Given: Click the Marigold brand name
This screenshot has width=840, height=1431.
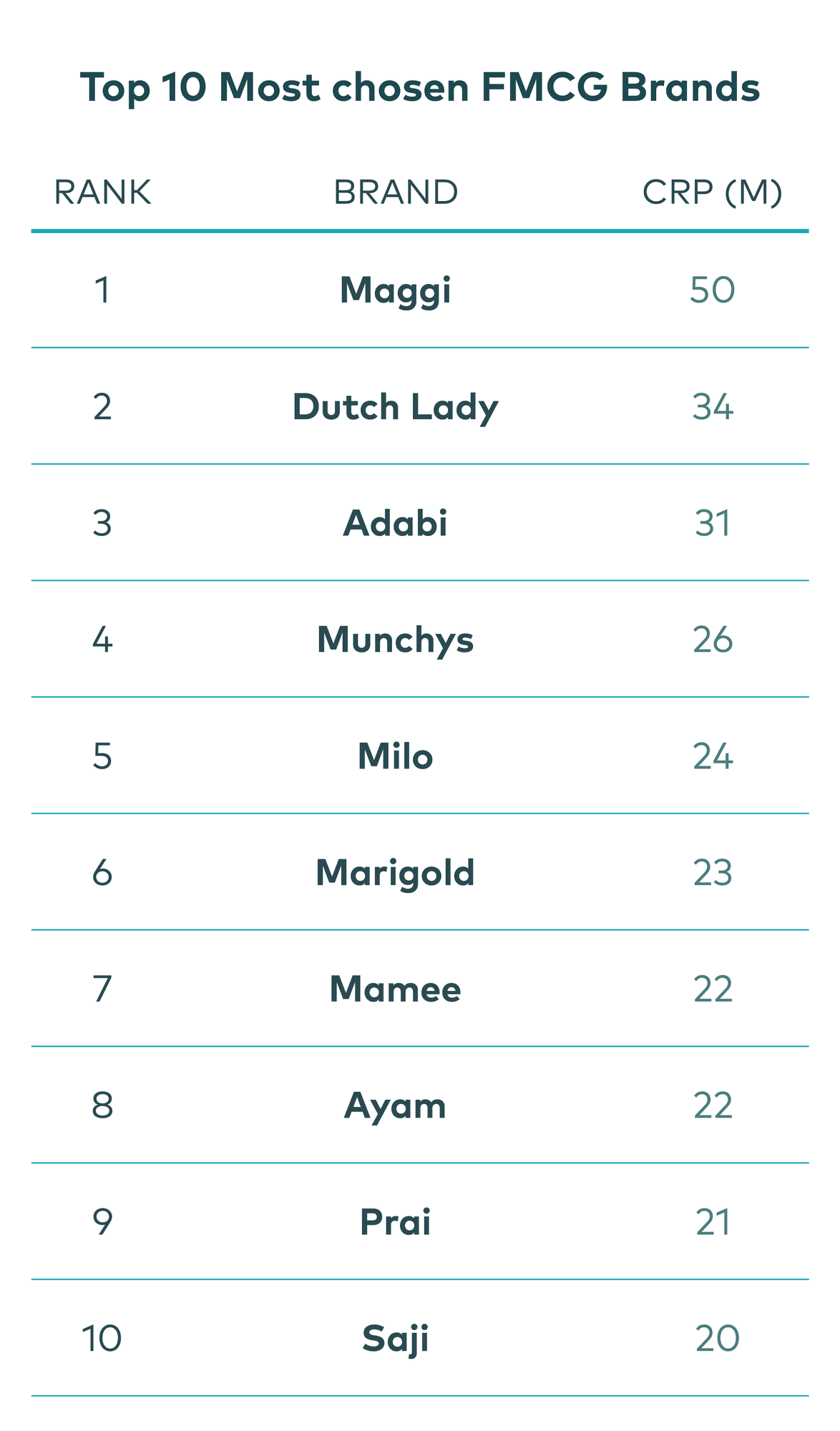Looking at the screenshot, I should (396, 873).
